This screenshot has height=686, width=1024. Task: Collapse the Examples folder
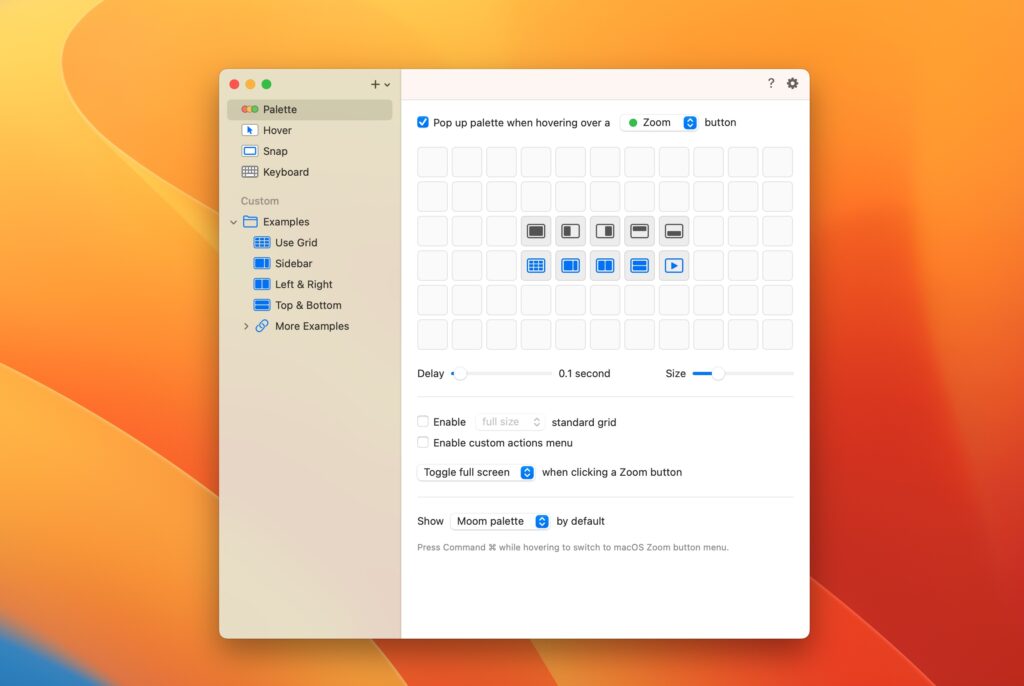pyautogui.click(x=232, y=221)
